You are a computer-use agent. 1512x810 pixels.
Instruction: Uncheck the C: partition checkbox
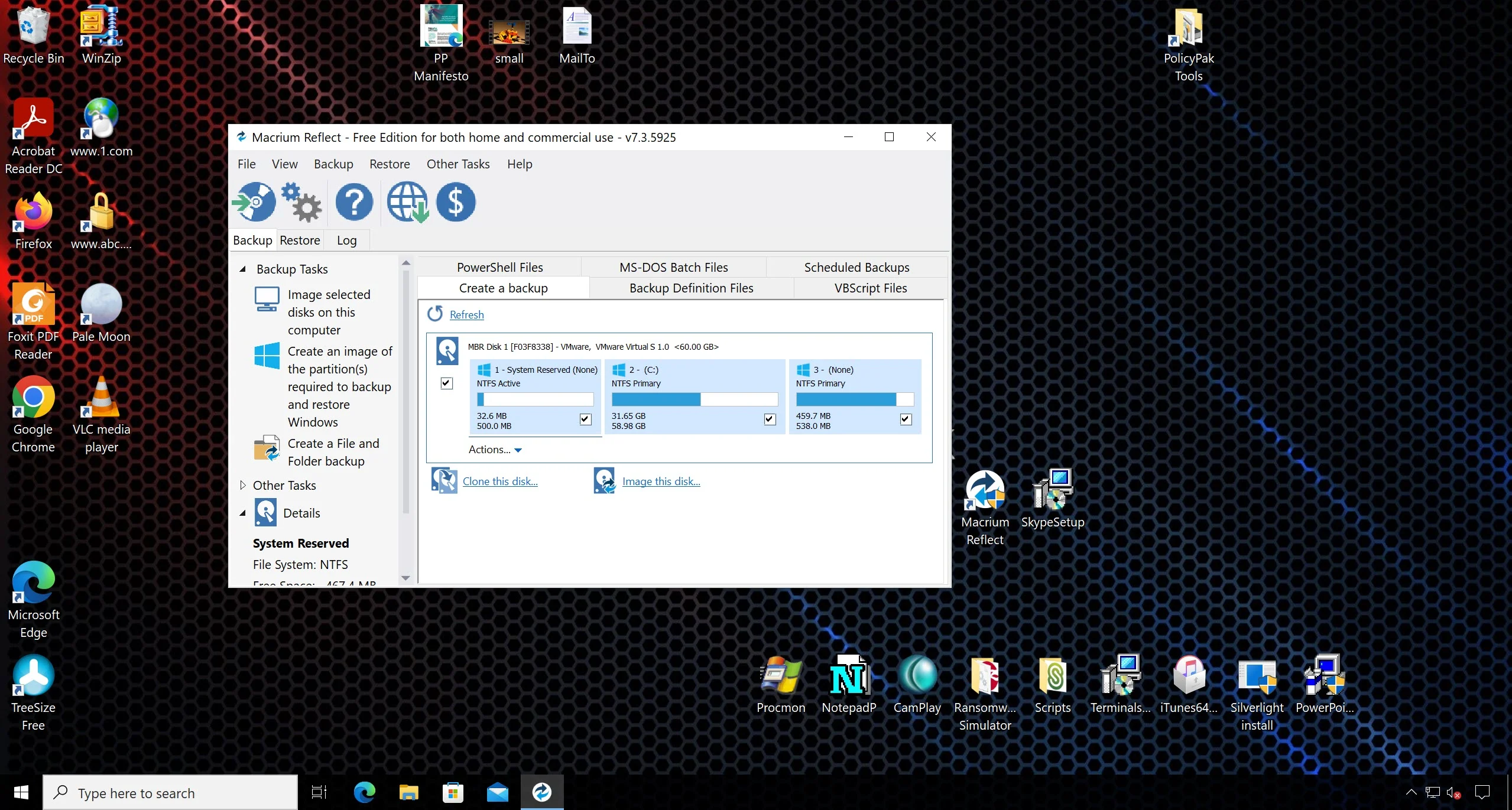point(770,419)
